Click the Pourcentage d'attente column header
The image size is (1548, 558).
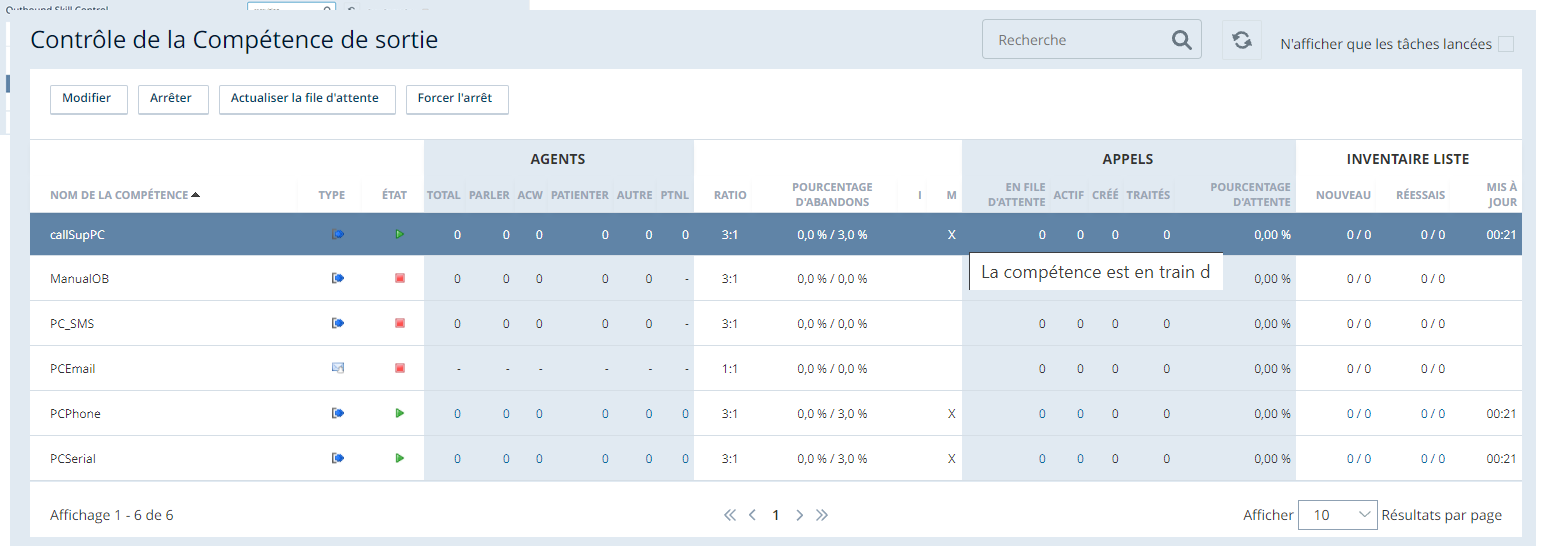pos(1250,194)
